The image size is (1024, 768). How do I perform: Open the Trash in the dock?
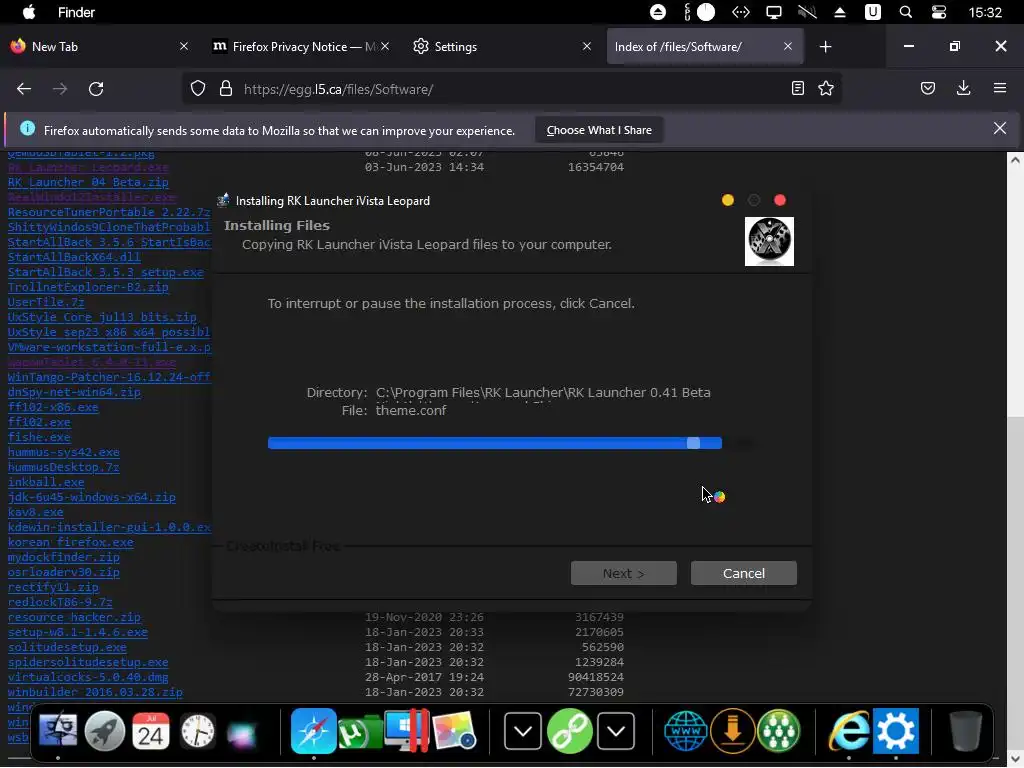click(965, 731)
